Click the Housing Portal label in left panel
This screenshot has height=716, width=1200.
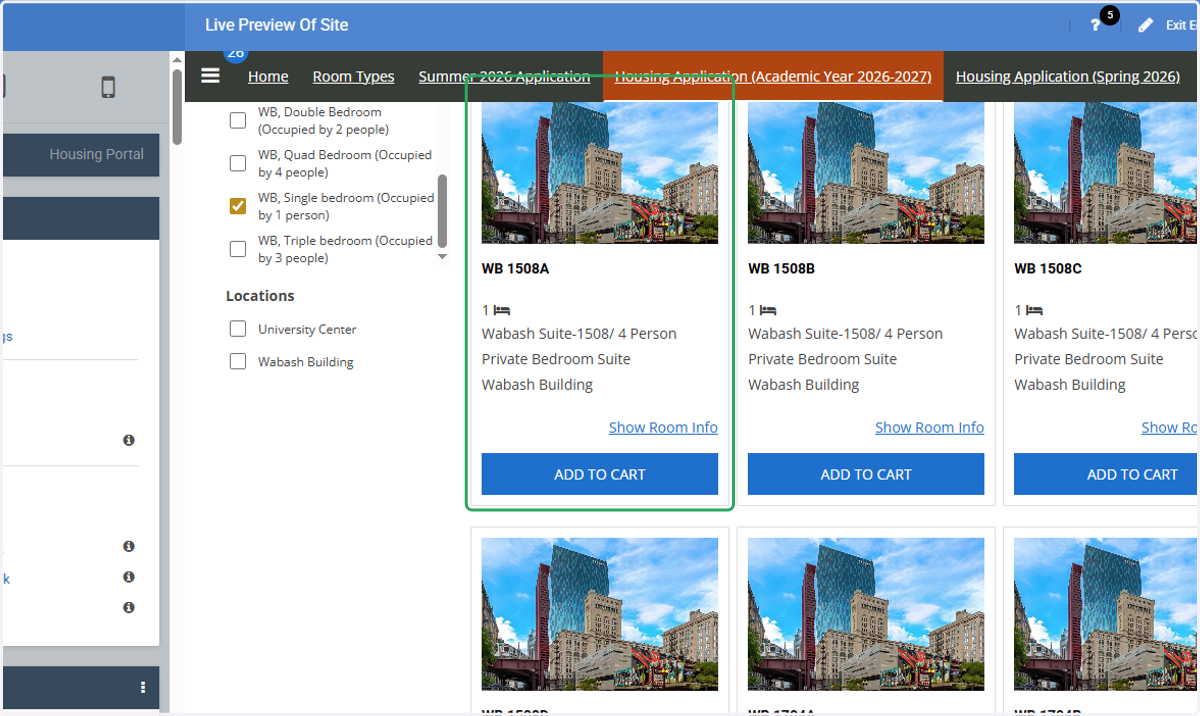pyautogui.click(x=97, y=154)
